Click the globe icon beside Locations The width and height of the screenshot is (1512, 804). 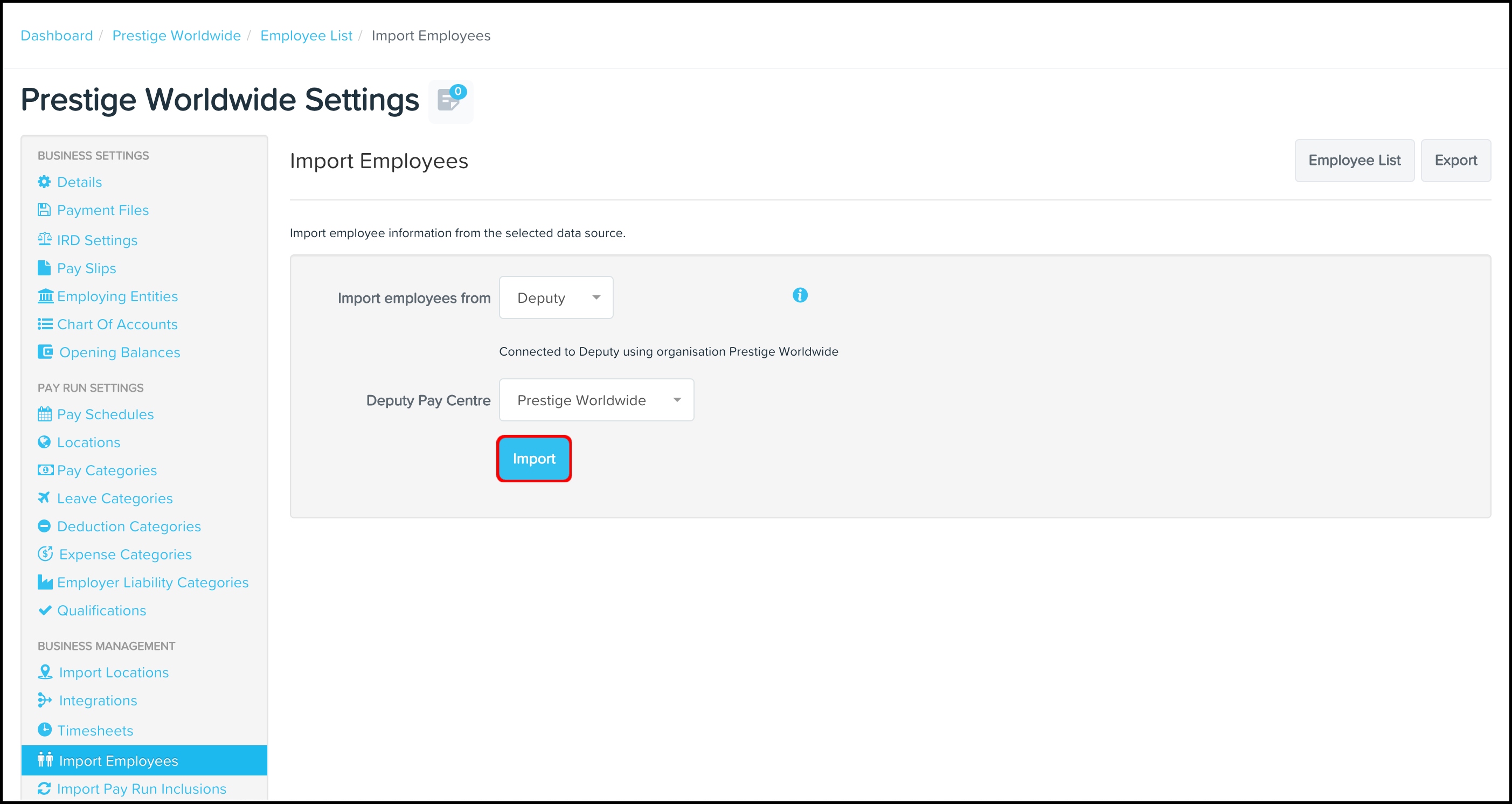[x=44, y=442]
